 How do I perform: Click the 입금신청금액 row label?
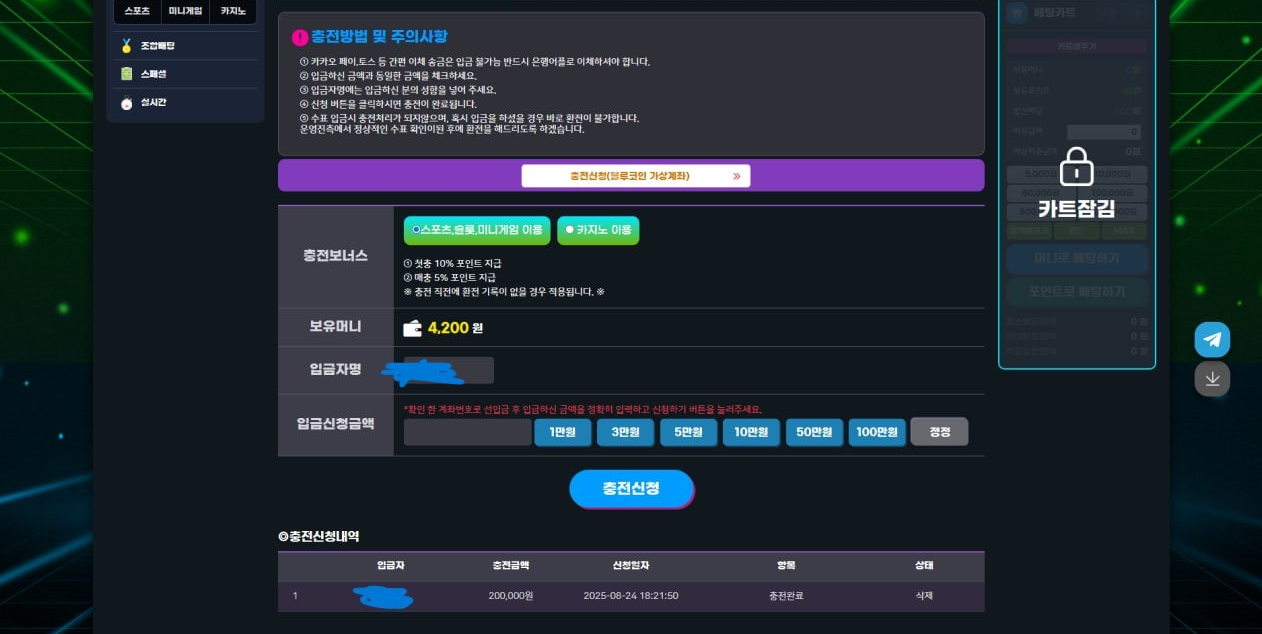(336, 424)
